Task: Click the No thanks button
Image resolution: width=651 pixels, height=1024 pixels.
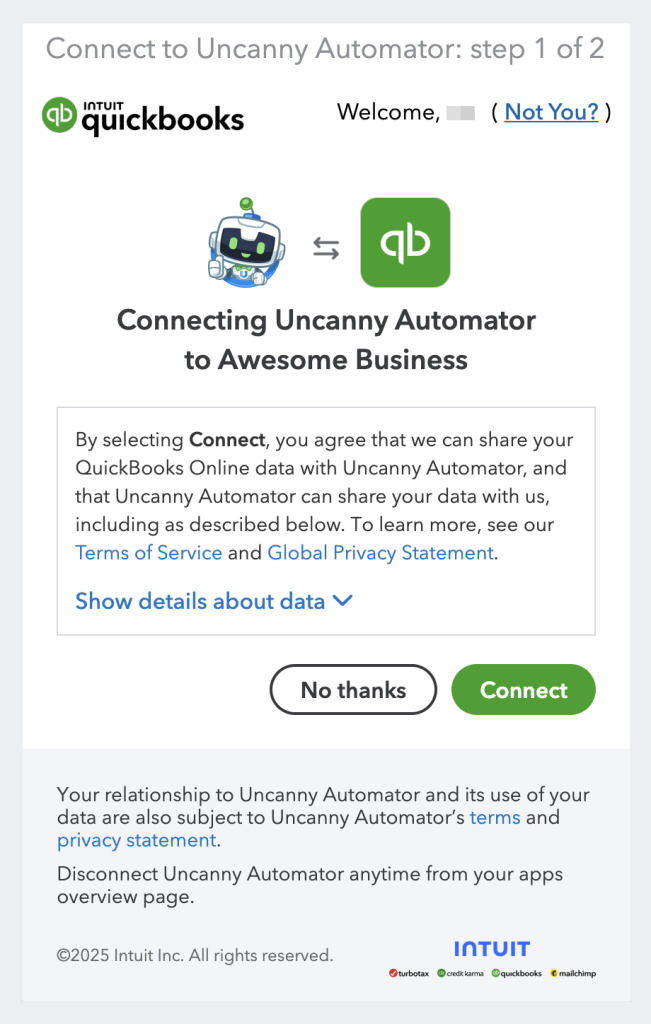Action: (x=353, y=690)
